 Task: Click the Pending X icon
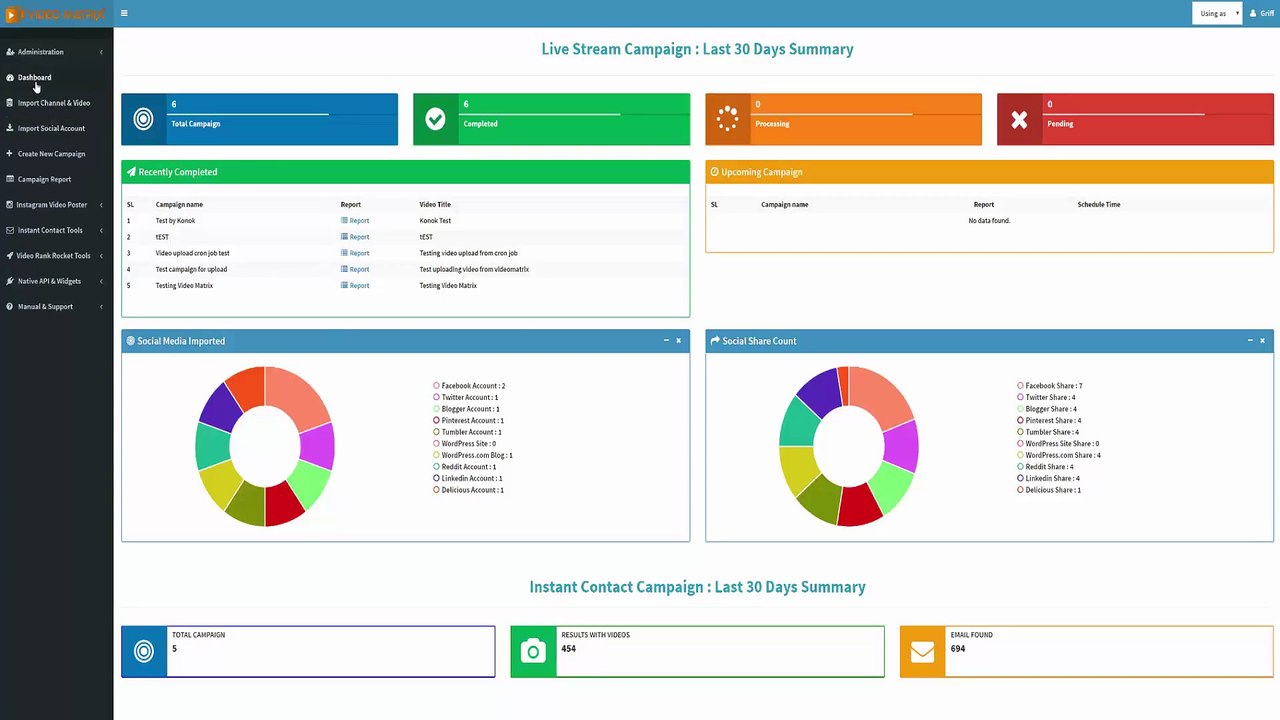coord(1019,120)
